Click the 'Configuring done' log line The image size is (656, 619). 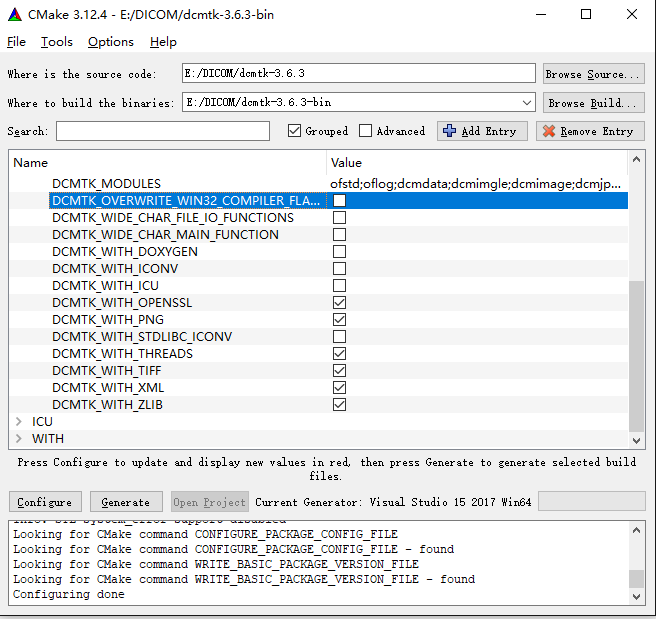(69, 594)
